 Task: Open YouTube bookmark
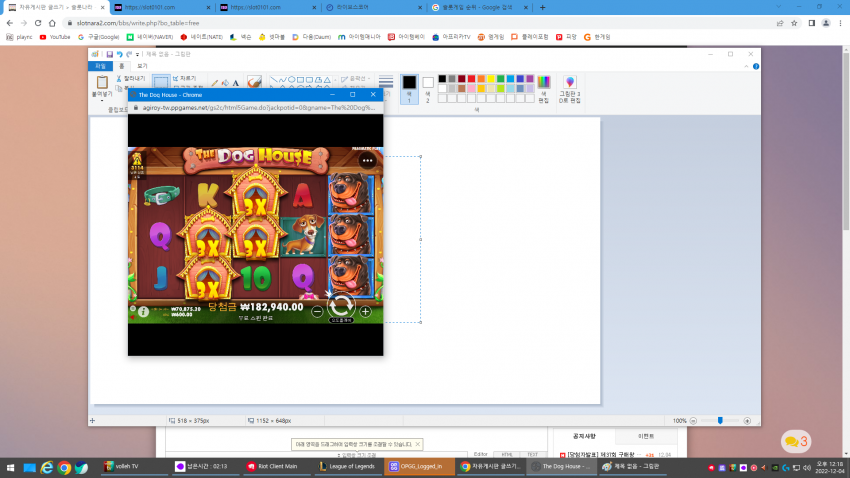click(x=55, y=37)
